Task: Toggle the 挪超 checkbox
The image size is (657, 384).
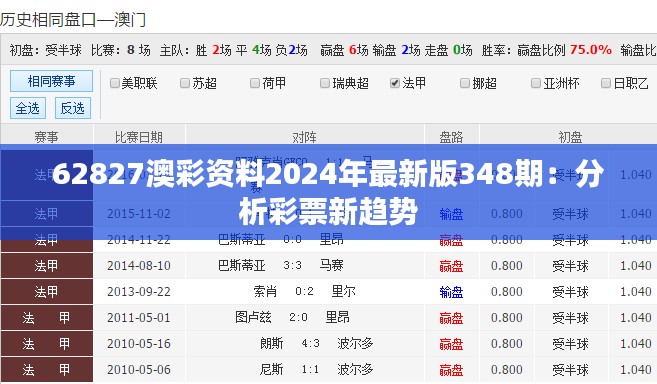Action: pos(465,83)
